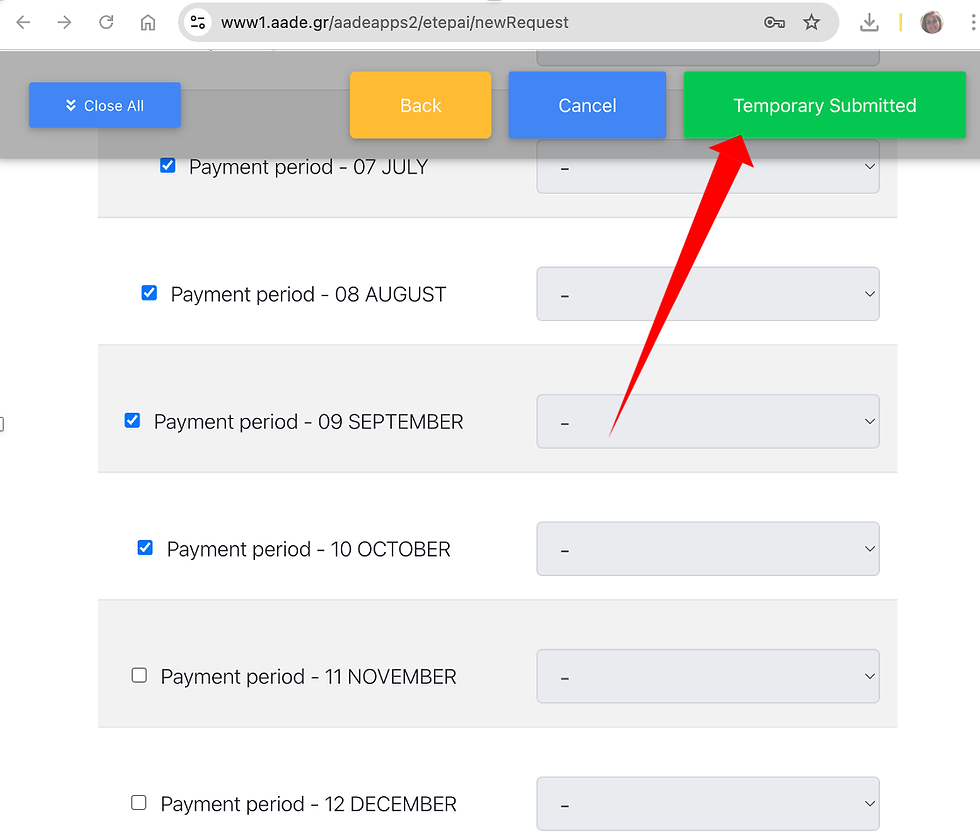The height and width of the screenshot is (837, 980).
Task: Open the 12 DECEMBER period dropdown
Action: point(708,804)
